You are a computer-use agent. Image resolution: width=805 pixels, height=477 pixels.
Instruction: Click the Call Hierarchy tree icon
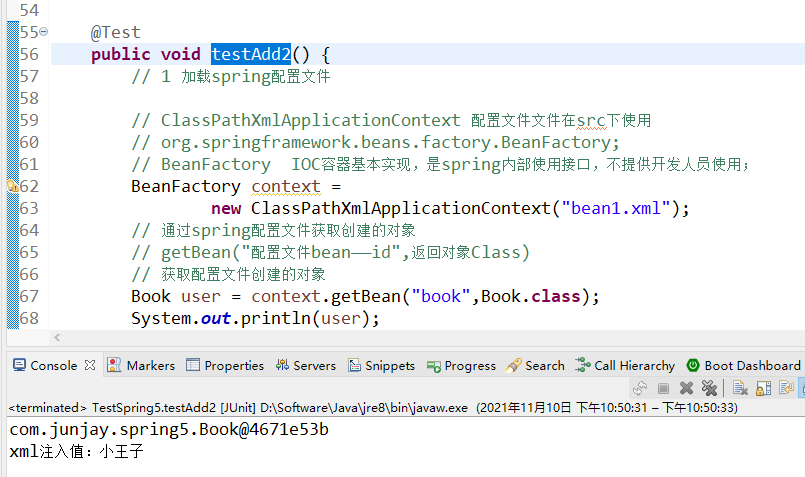click(x=583, y=365)
